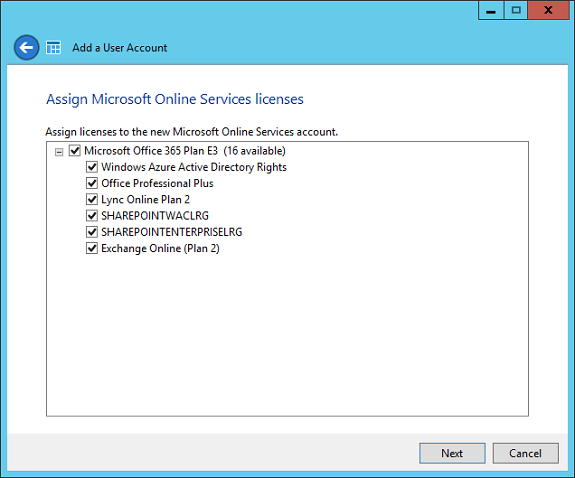Image resolution: width=575 pixels, height=478 pixels.
Task: Uncheck Office Professional Plus license
Action: click(92, 183)
